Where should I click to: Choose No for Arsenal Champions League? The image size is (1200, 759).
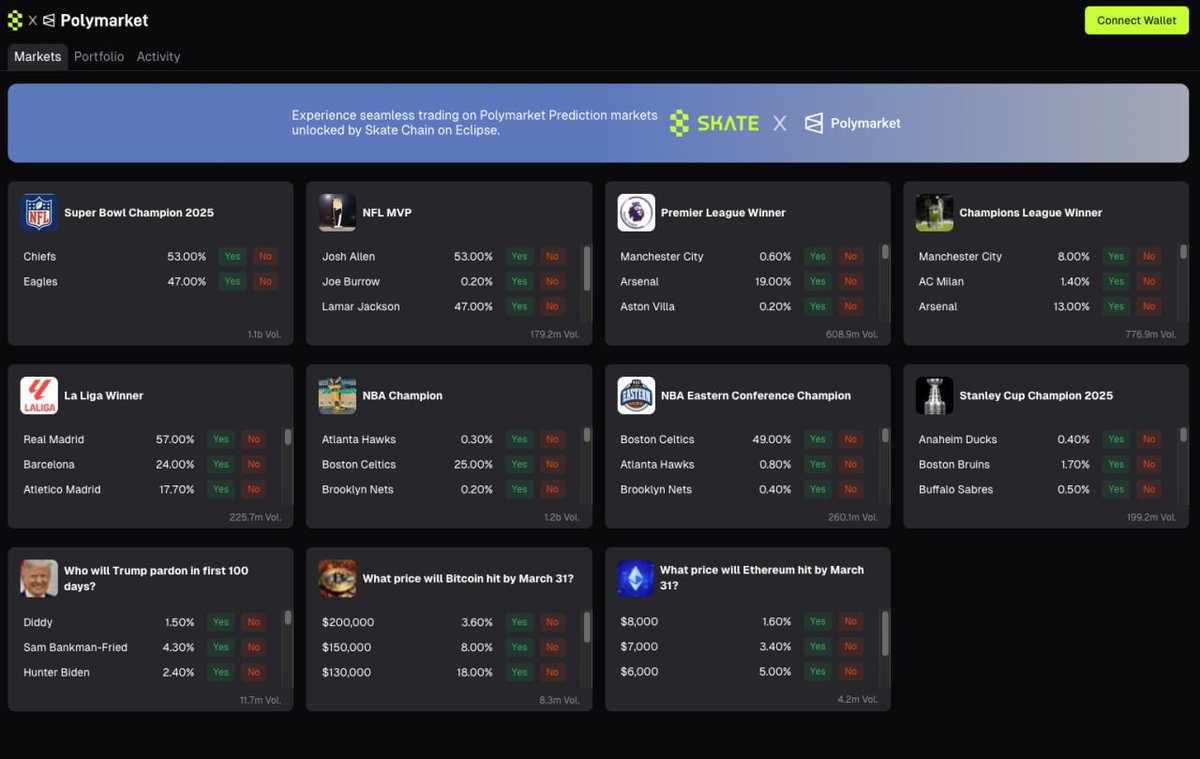click(x=1149, y=306)
